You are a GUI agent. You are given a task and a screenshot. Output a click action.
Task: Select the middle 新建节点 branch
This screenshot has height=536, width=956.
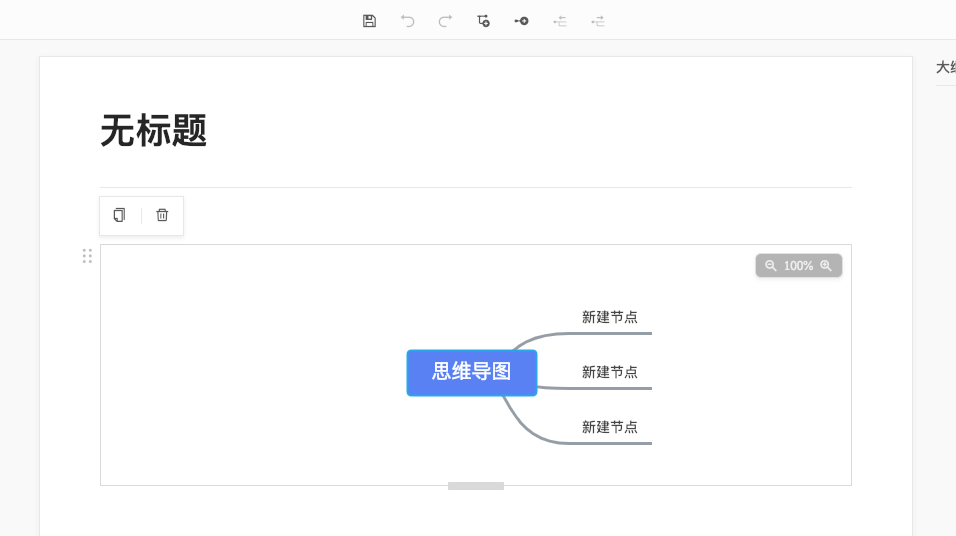click(x=610, y=372)
